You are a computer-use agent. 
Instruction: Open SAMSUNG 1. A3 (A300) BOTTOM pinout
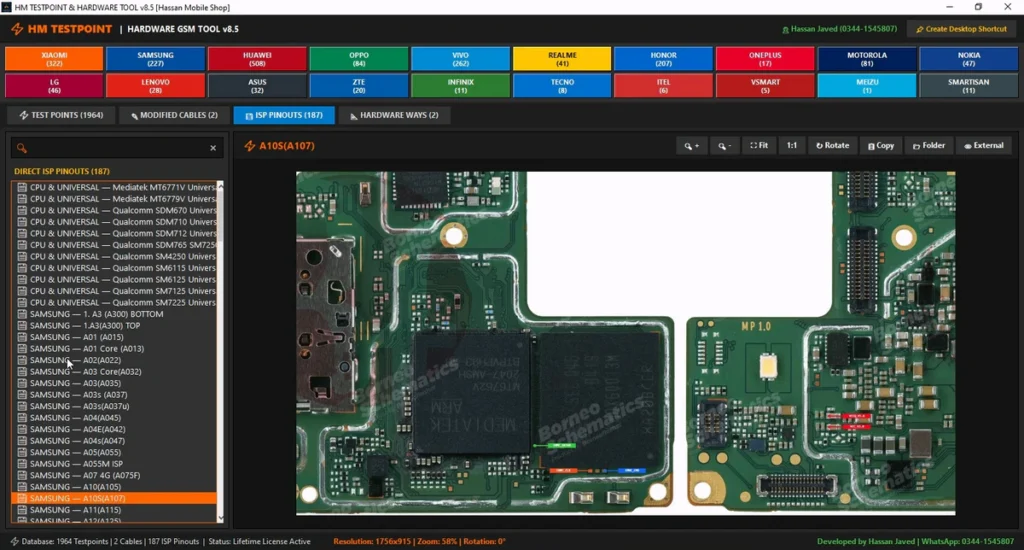115,314
